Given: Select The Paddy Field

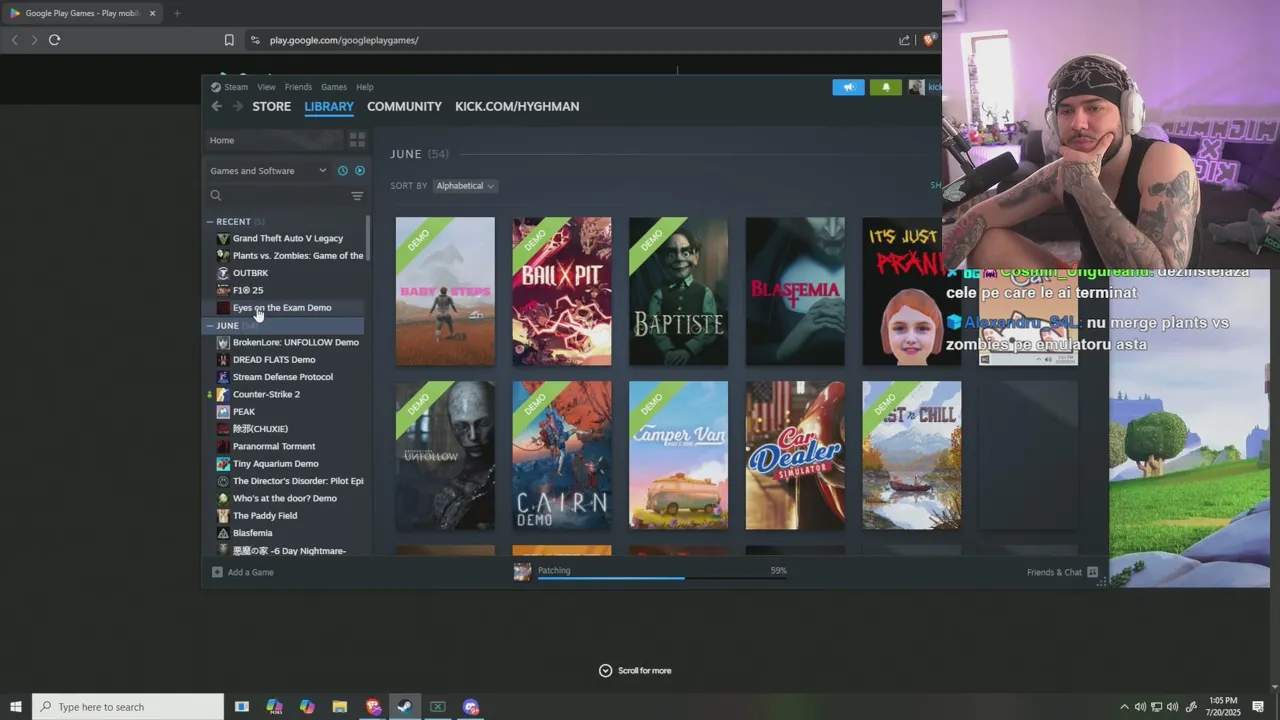Looking at the screenshot, I should tap(265, 516).
